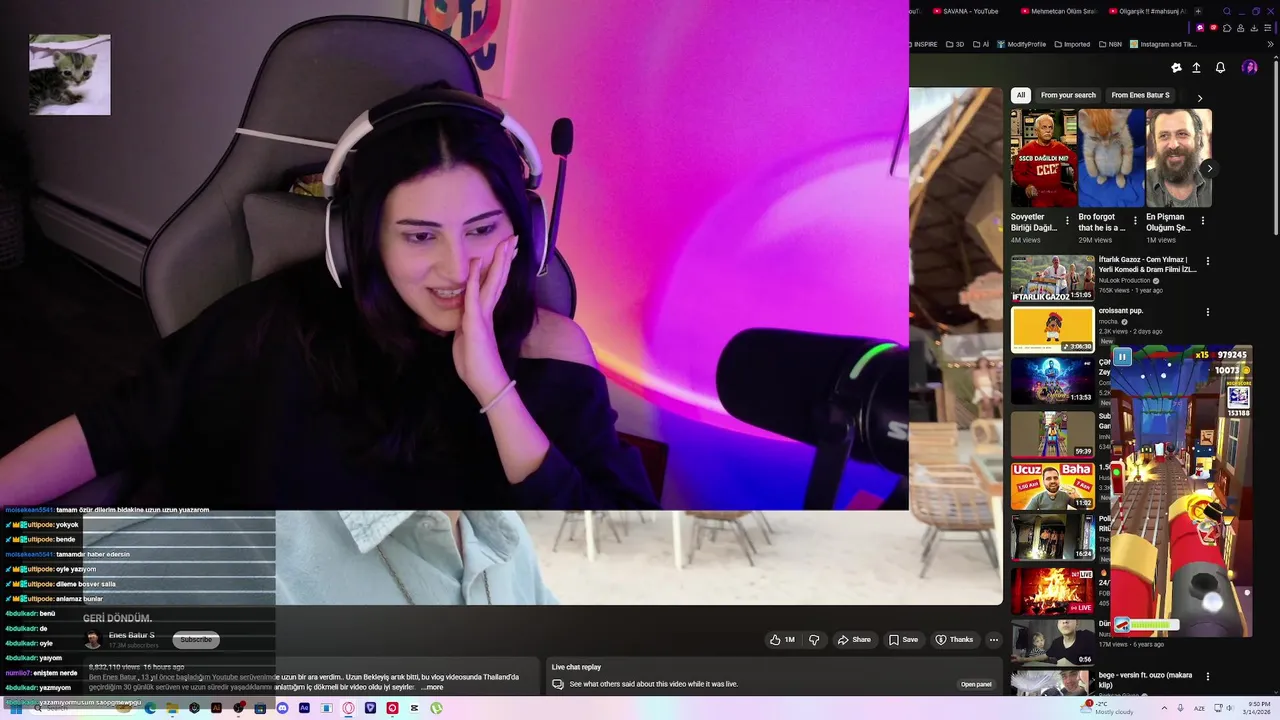Click the Save button under the video

point(903,640)
